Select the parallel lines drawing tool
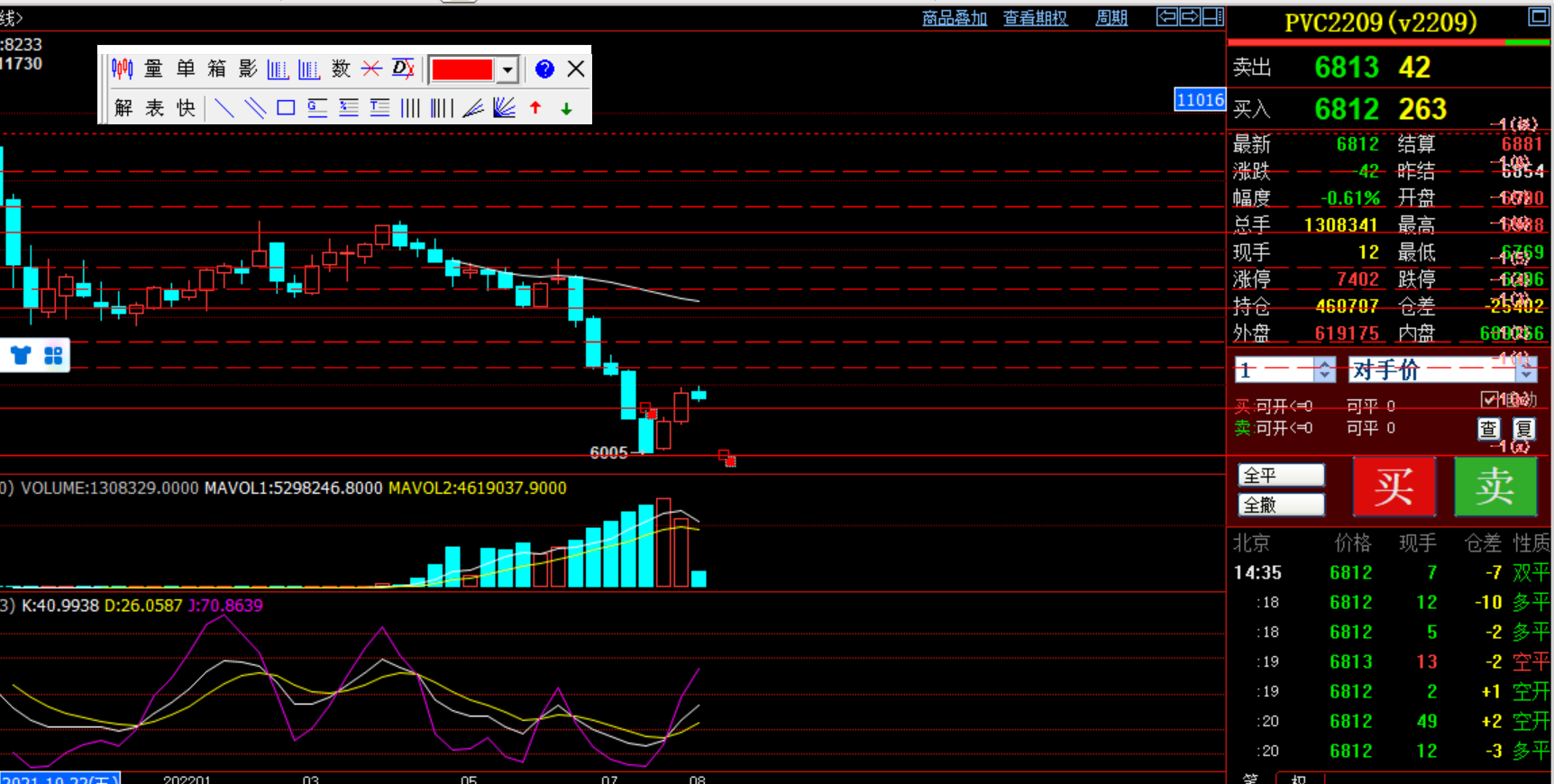 255,108
